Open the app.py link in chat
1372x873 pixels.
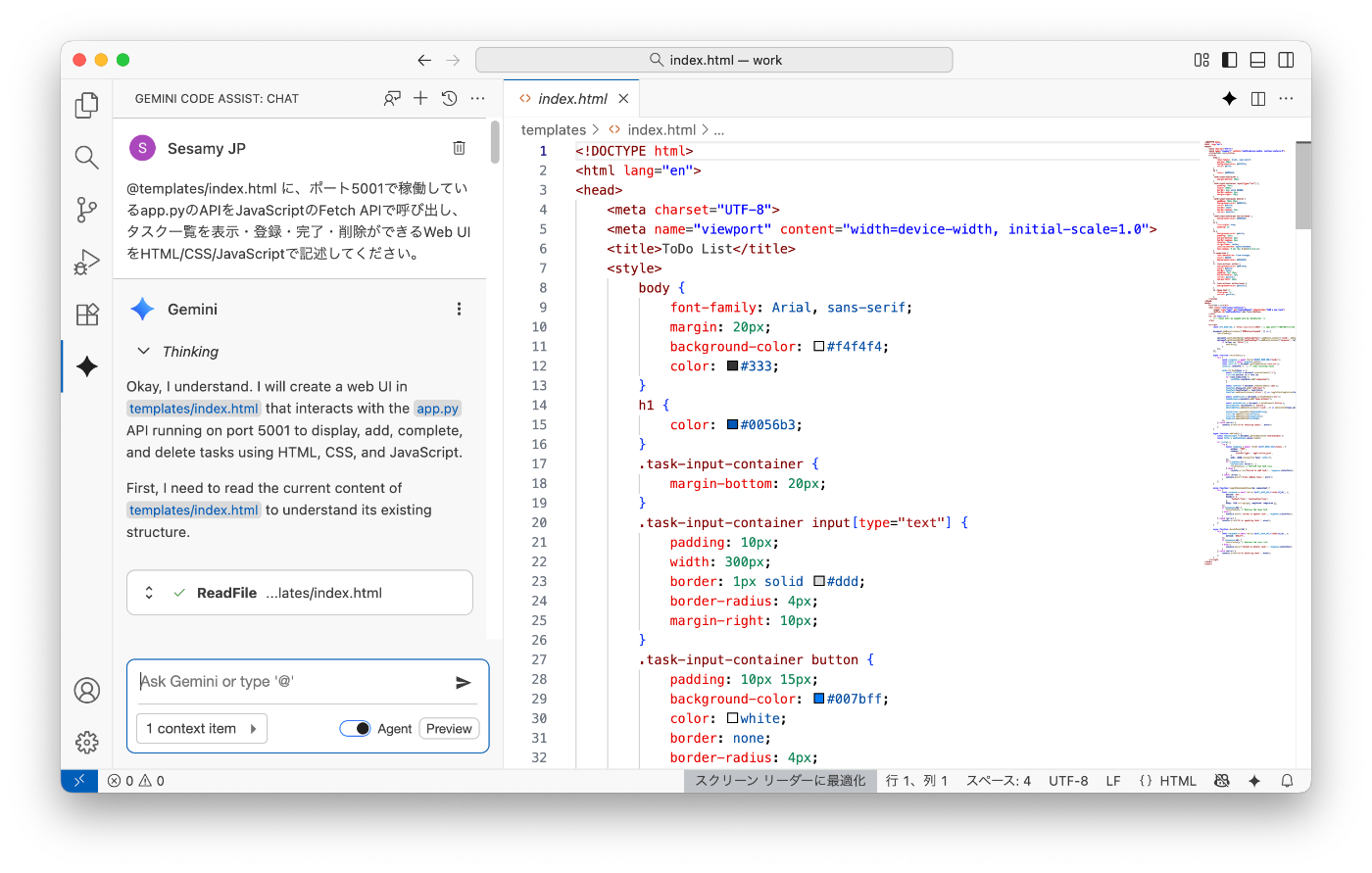click(x=437, y=409)
